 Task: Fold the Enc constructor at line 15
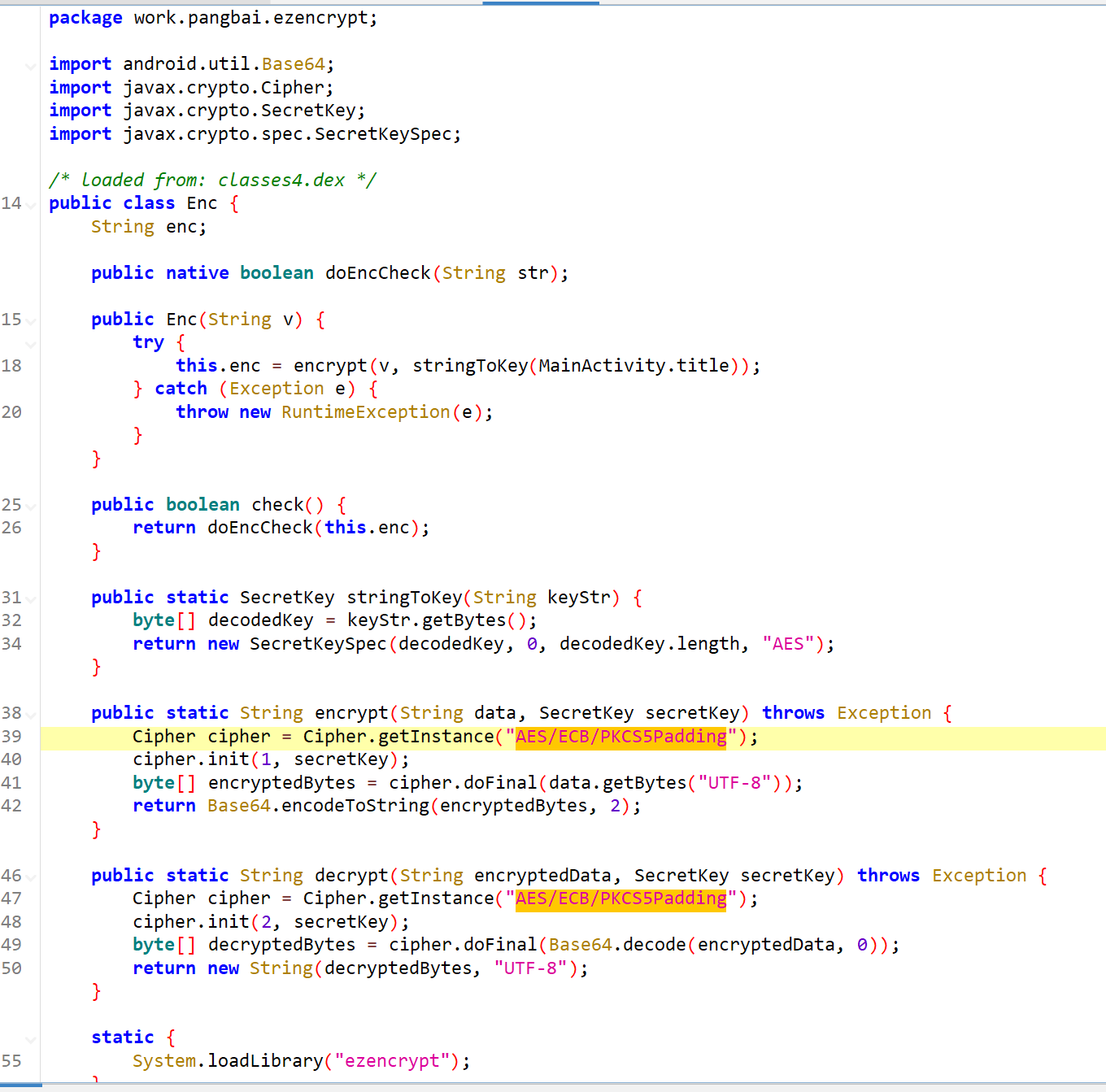(x=30, y=321)
